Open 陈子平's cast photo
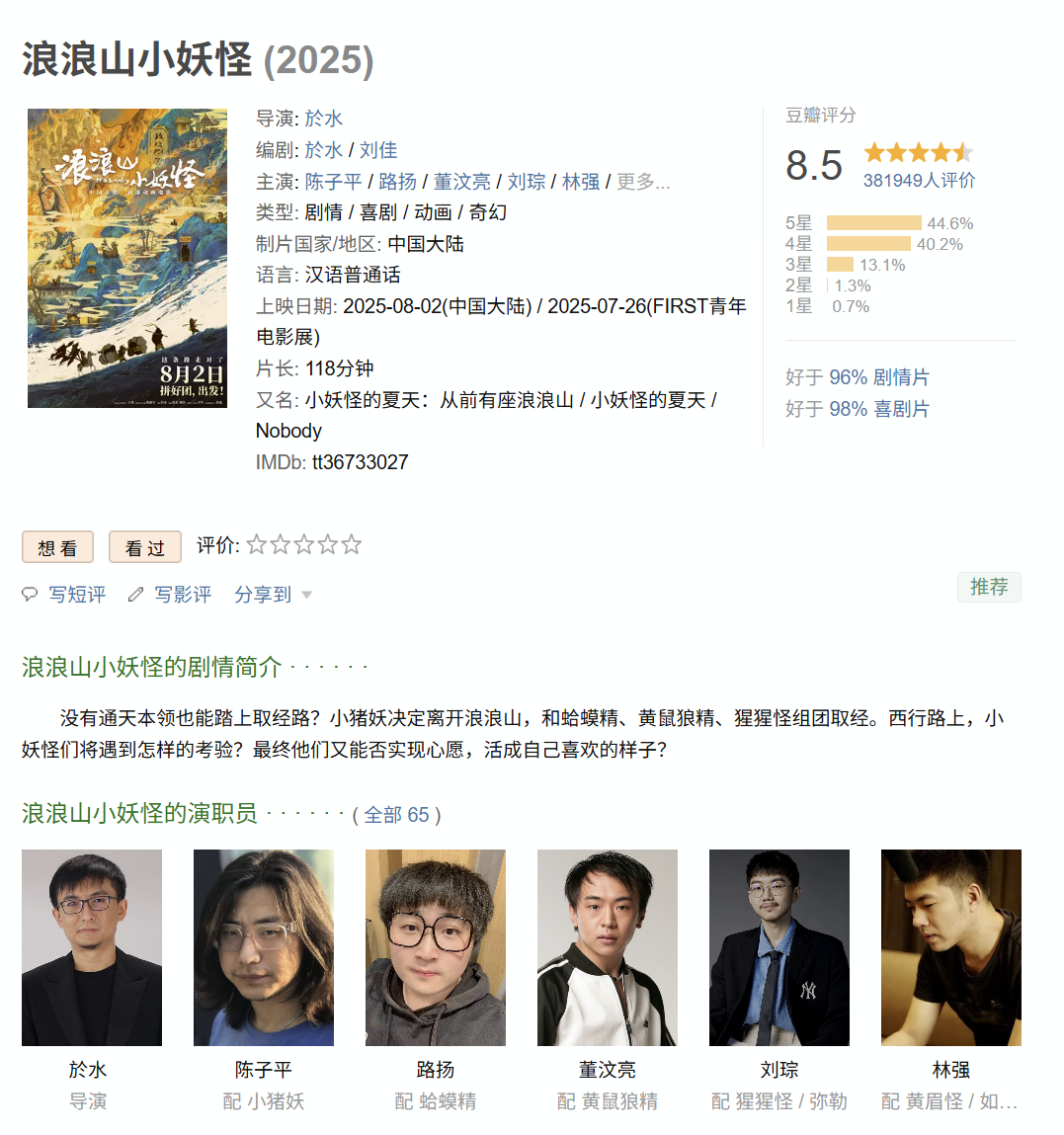1064x1135 pixels. tap(264, 947)
